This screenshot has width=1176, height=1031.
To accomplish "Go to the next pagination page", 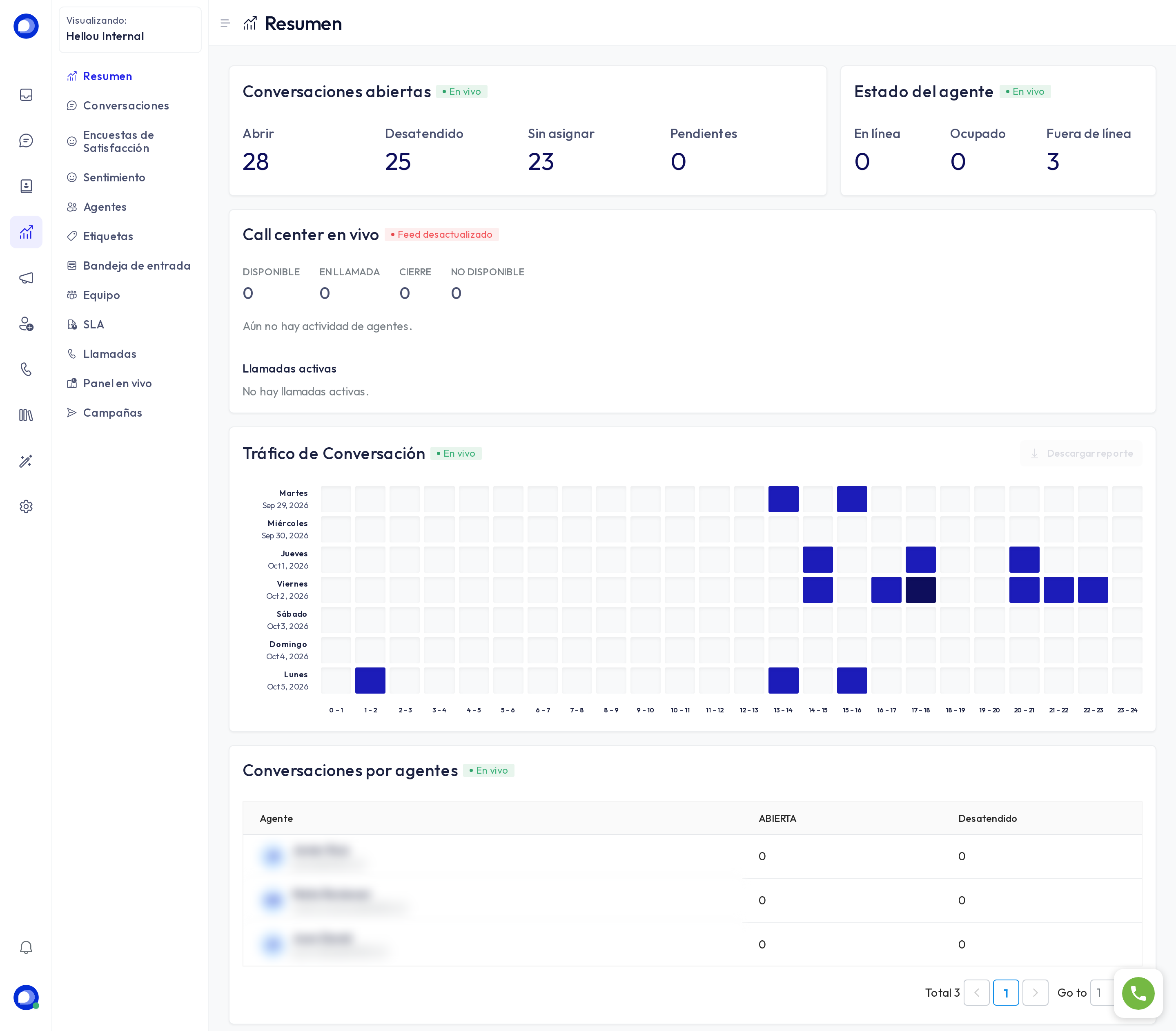I will [x=1035, y=993].
